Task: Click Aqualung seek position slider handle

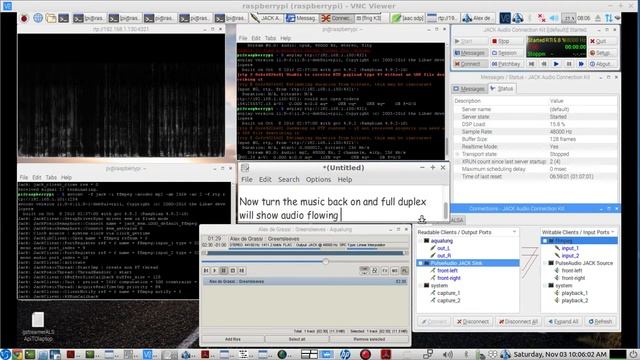Action: (x=325, y=261)
